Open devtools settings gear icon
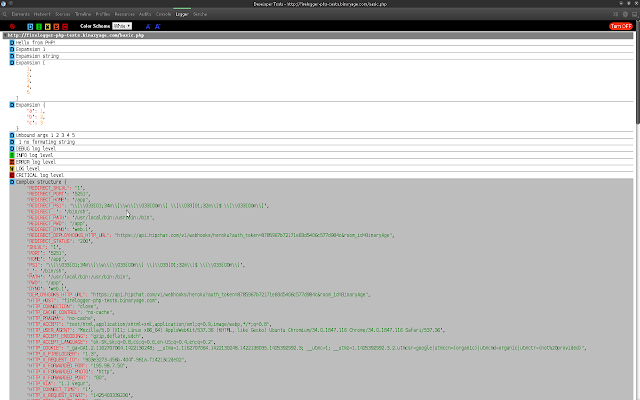The image size is (640, 400). pyautogui.click(x=625, y=14)
